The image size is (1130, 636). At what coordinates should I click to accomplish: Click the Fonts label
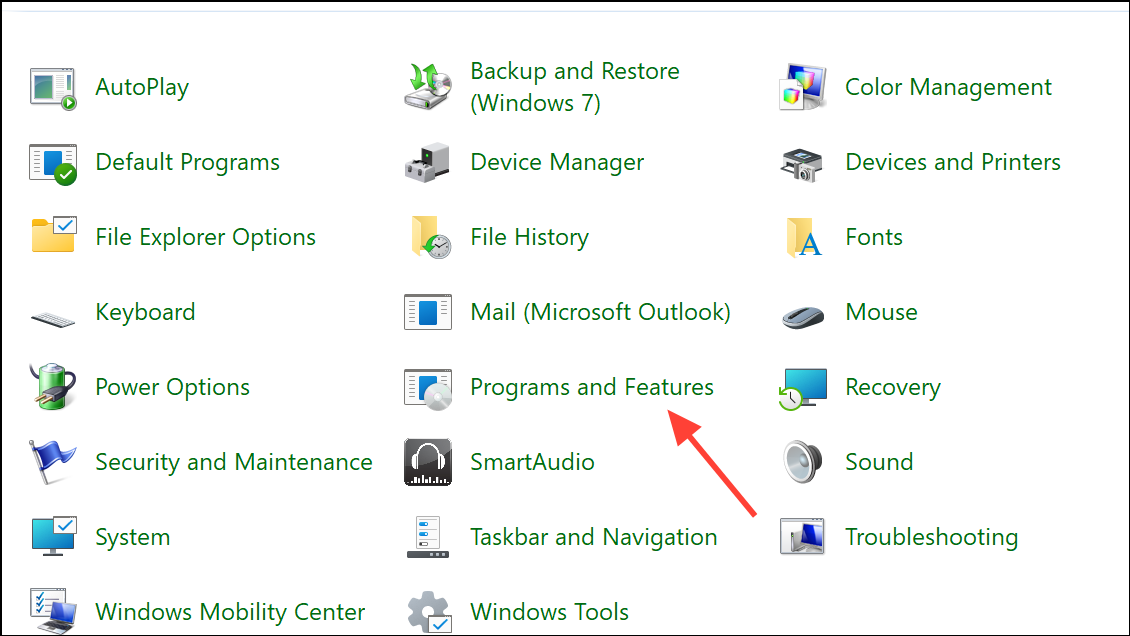873,237
